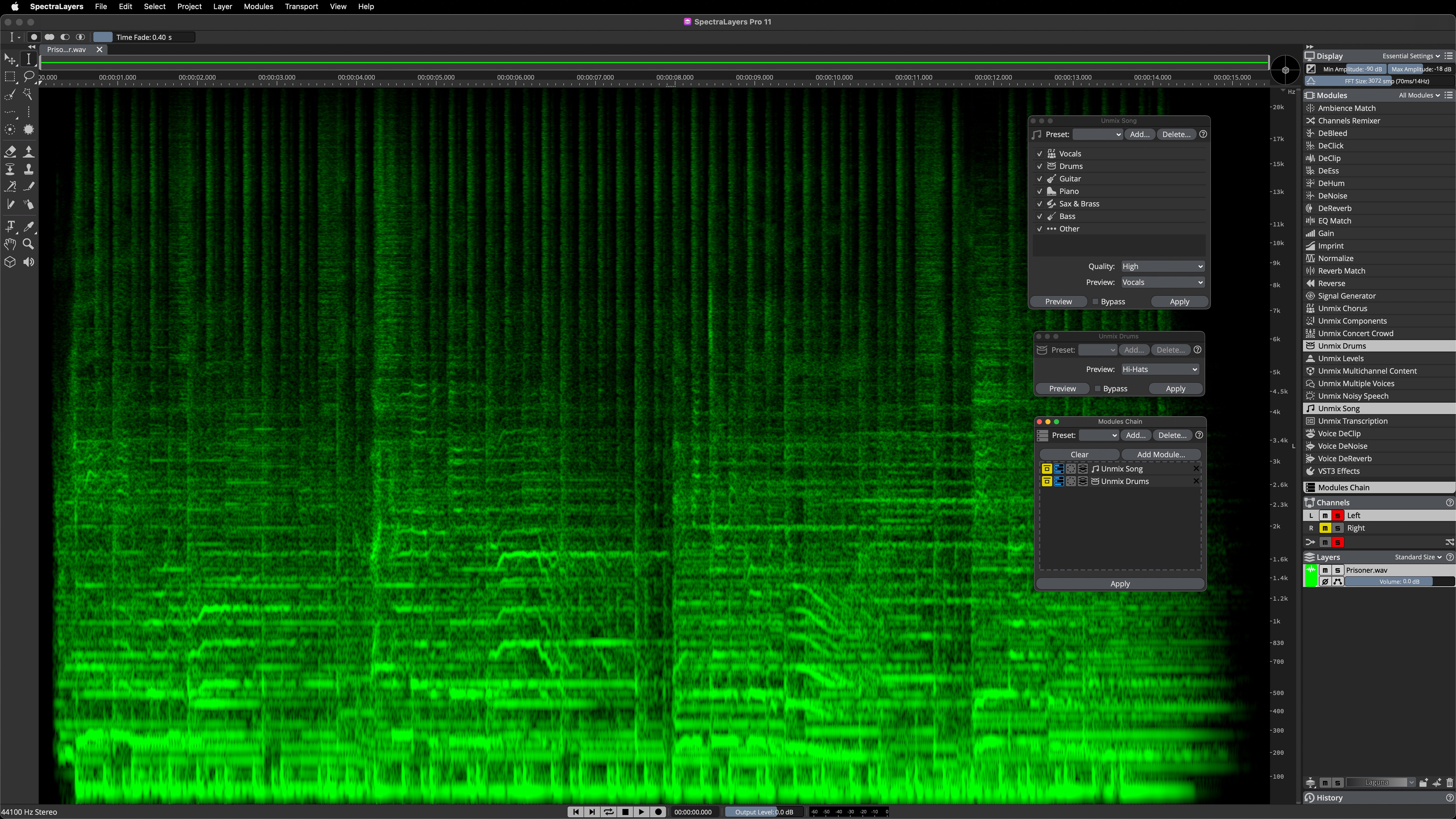Toggle visibility checkbox for Vocals layer
The width and height of the screenshot is (1456, 819).
point(1040,153)
